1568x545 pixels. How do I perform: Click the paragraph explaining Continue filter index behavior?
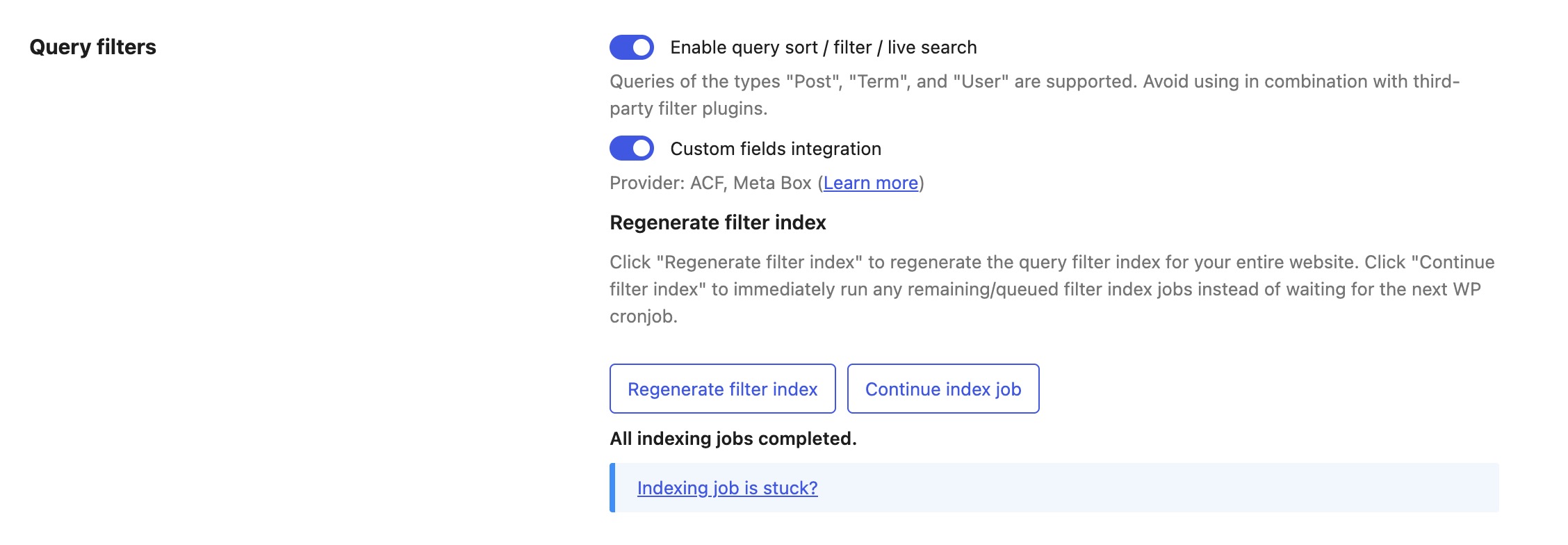(1052, 289)
